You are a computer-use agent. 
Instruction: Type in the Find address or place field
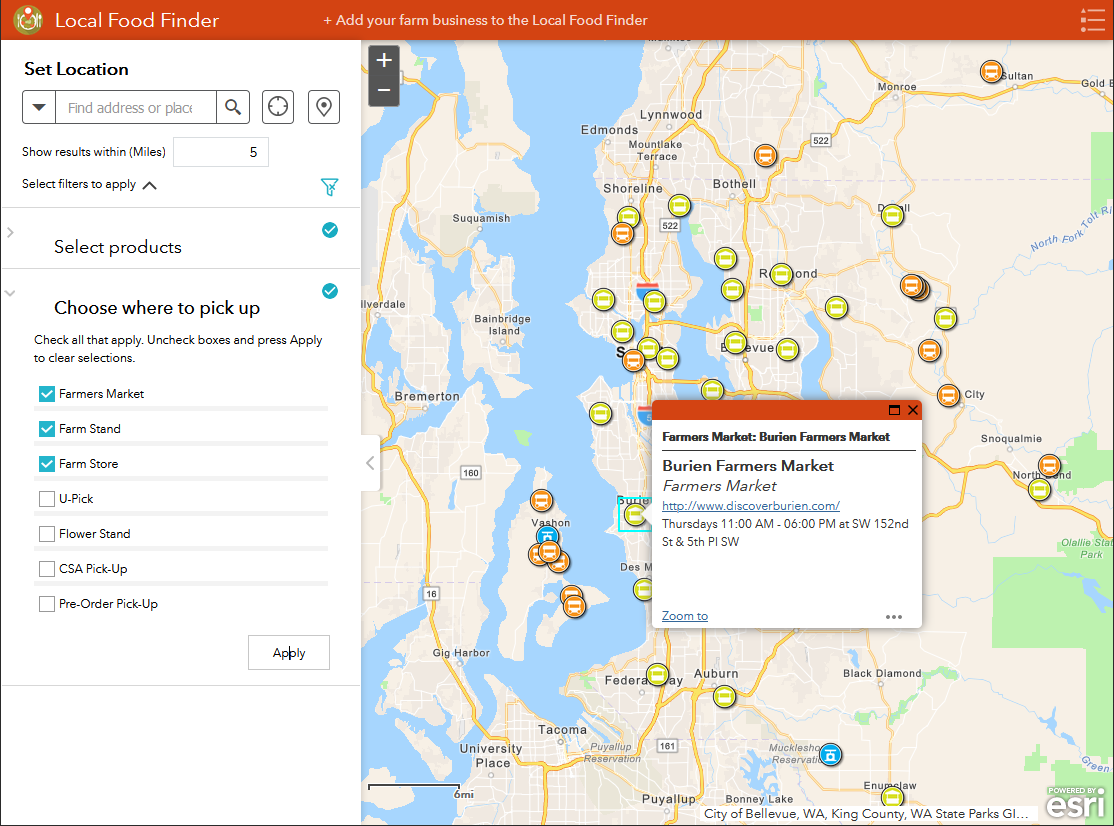click(135, 107)
